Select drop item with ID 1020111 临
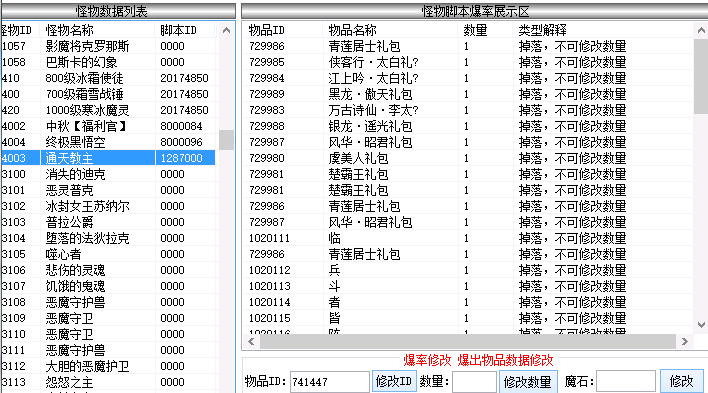Screen dimensions: 708x393 click(x=468, y=238)
